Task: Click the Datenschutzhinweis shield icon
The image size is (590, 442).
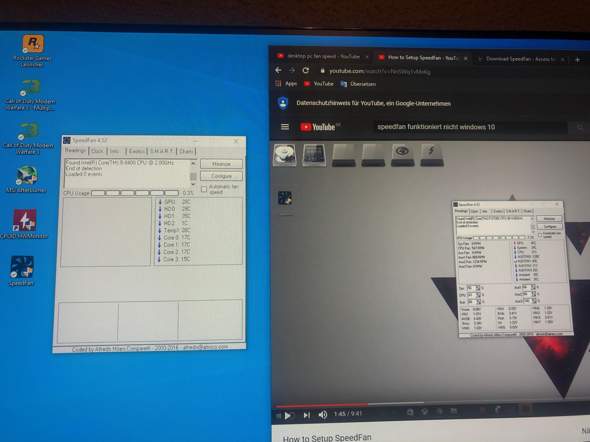Action: point(283,103)
